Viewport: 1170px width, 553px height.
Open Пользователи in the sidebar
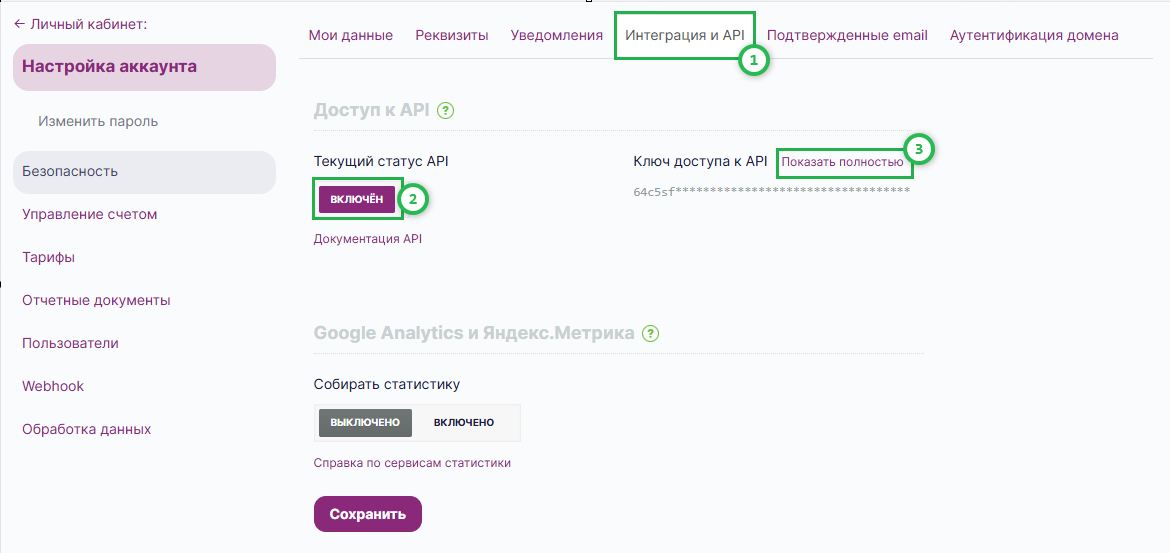click(x=70, y=343)
